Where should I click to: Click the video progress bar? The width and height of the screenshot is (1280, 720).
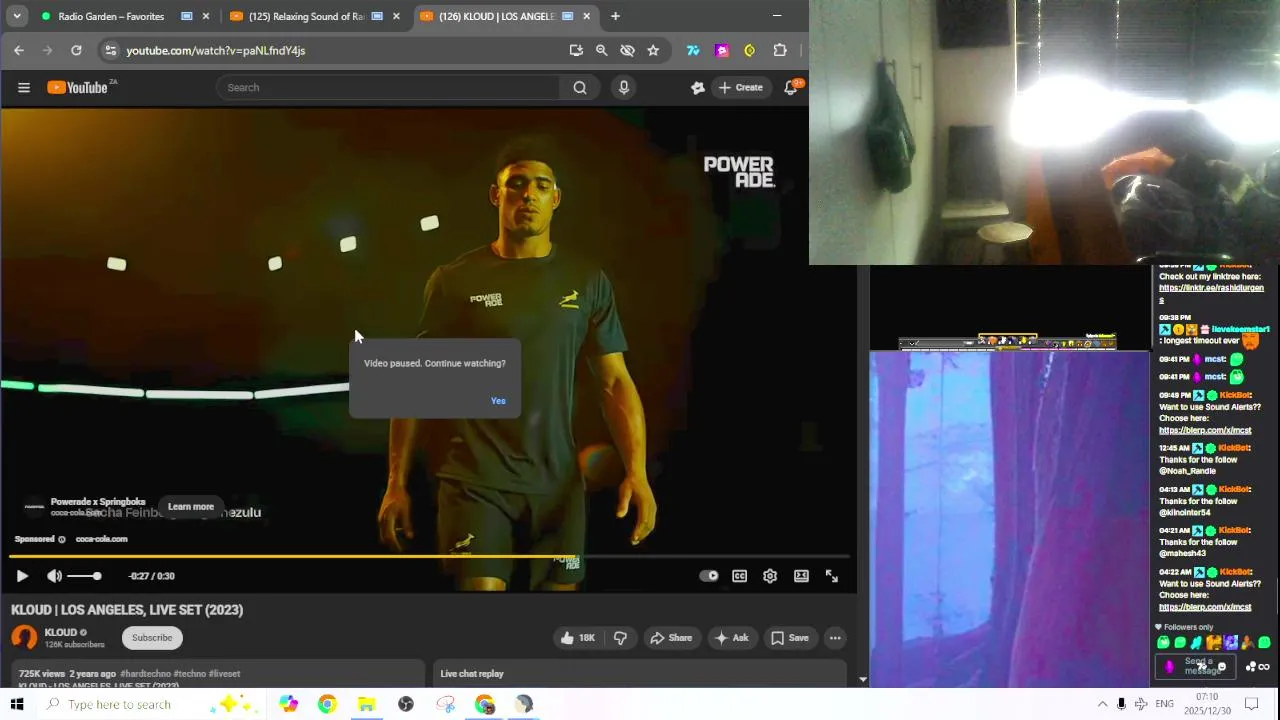click(x=428, y=556)
